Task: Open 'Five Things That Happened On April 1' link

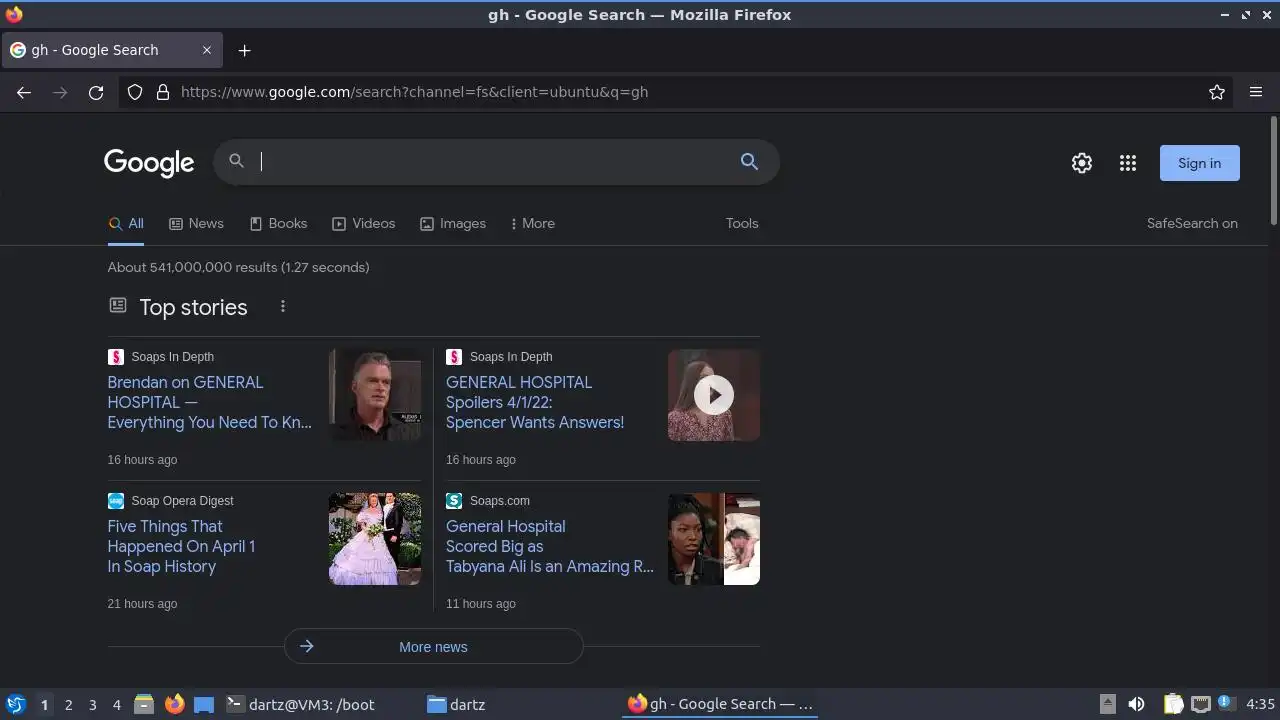Action: tap(181, 546)
